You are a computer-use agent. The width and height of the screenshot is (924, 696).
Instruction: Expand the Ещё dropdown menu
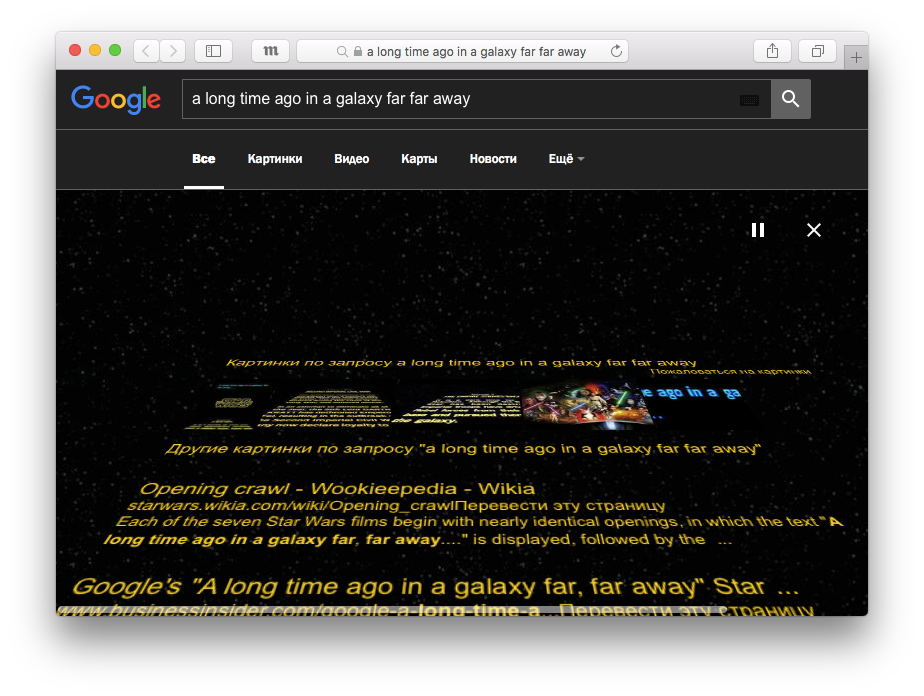(566, 159)
